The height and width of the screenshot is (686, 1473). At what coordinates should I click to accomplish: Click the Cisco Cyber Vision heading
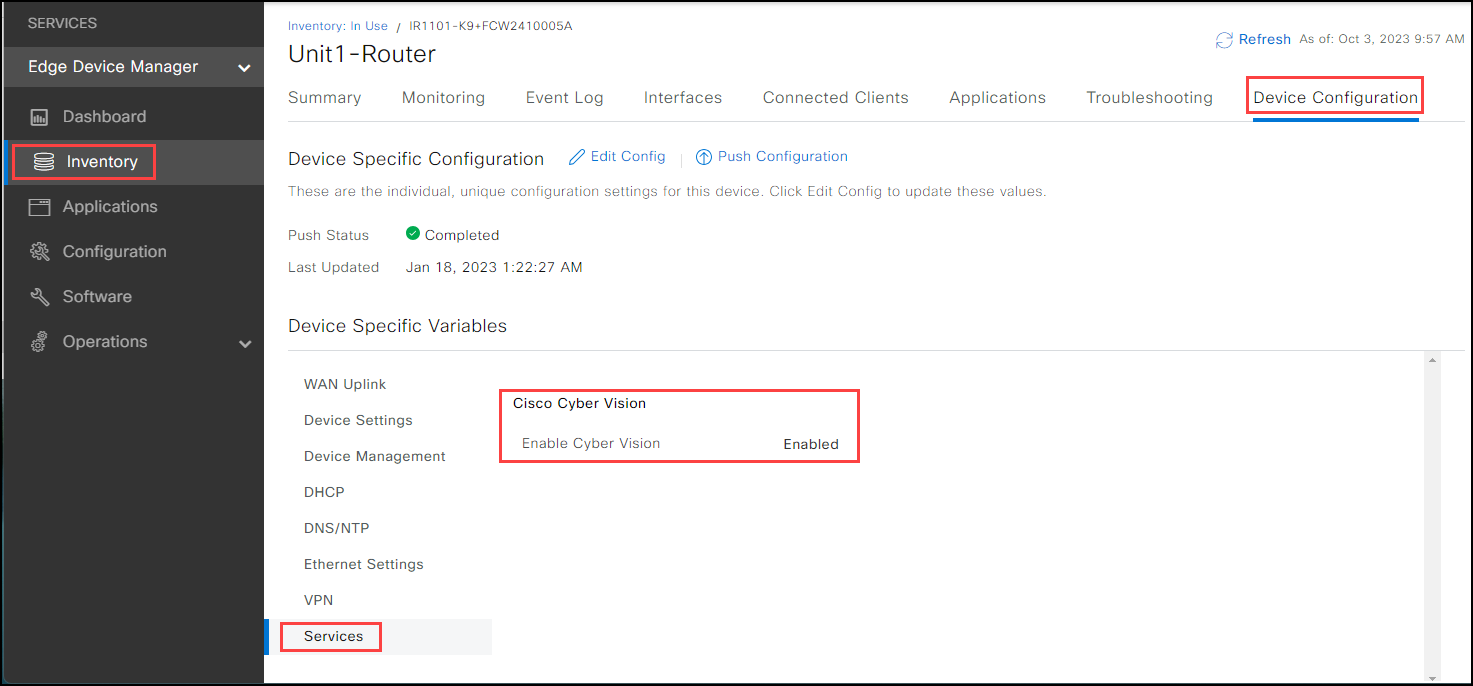pos(580,404)
